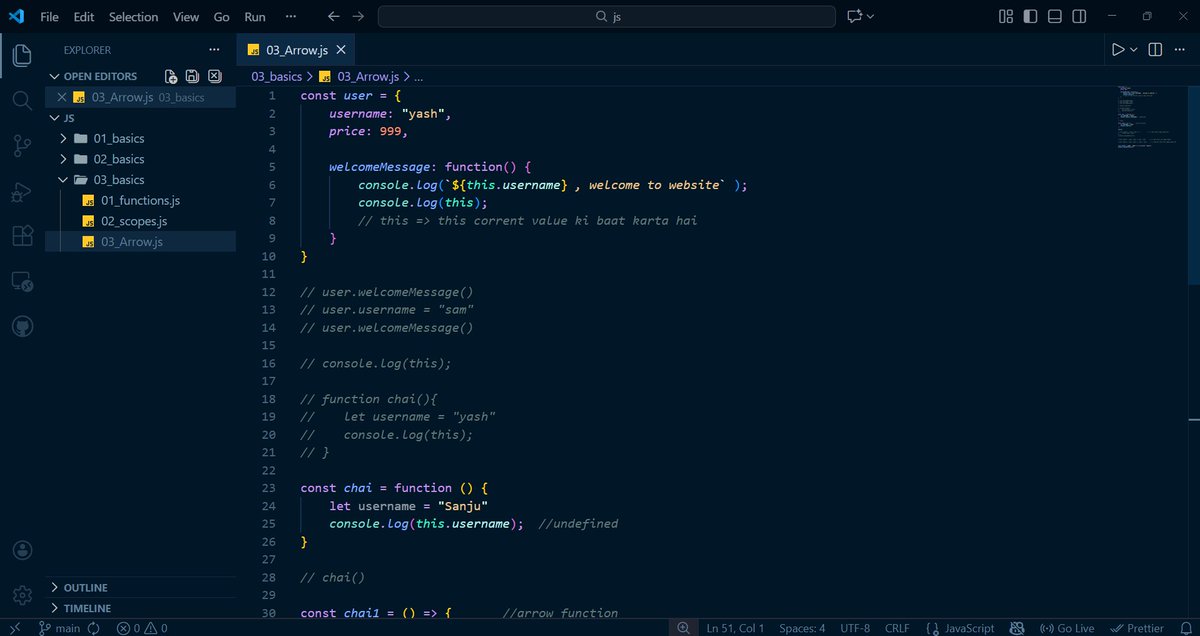Open overflow menu ellipsis in menu bar
Viewport: 1200px width, 636px height.
pyautogui.click(x=291, y=17)
